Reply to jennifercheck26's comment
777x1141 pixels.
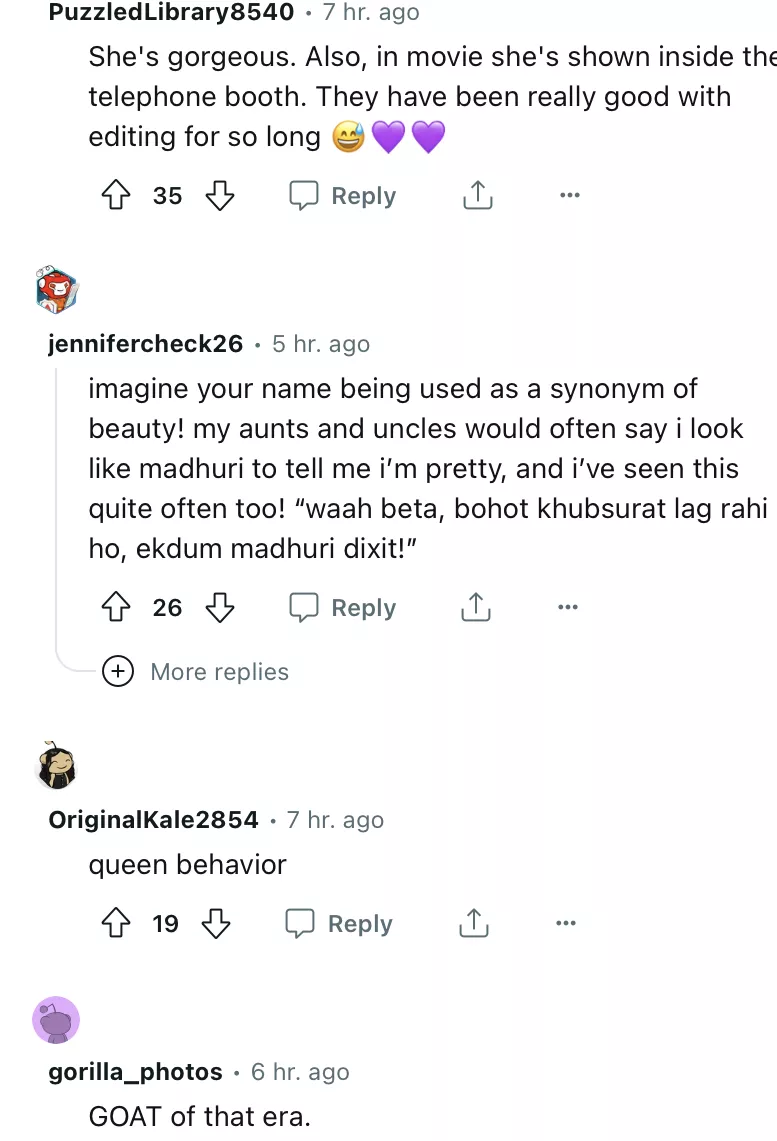pyautogui.click(x=343, y=608)
